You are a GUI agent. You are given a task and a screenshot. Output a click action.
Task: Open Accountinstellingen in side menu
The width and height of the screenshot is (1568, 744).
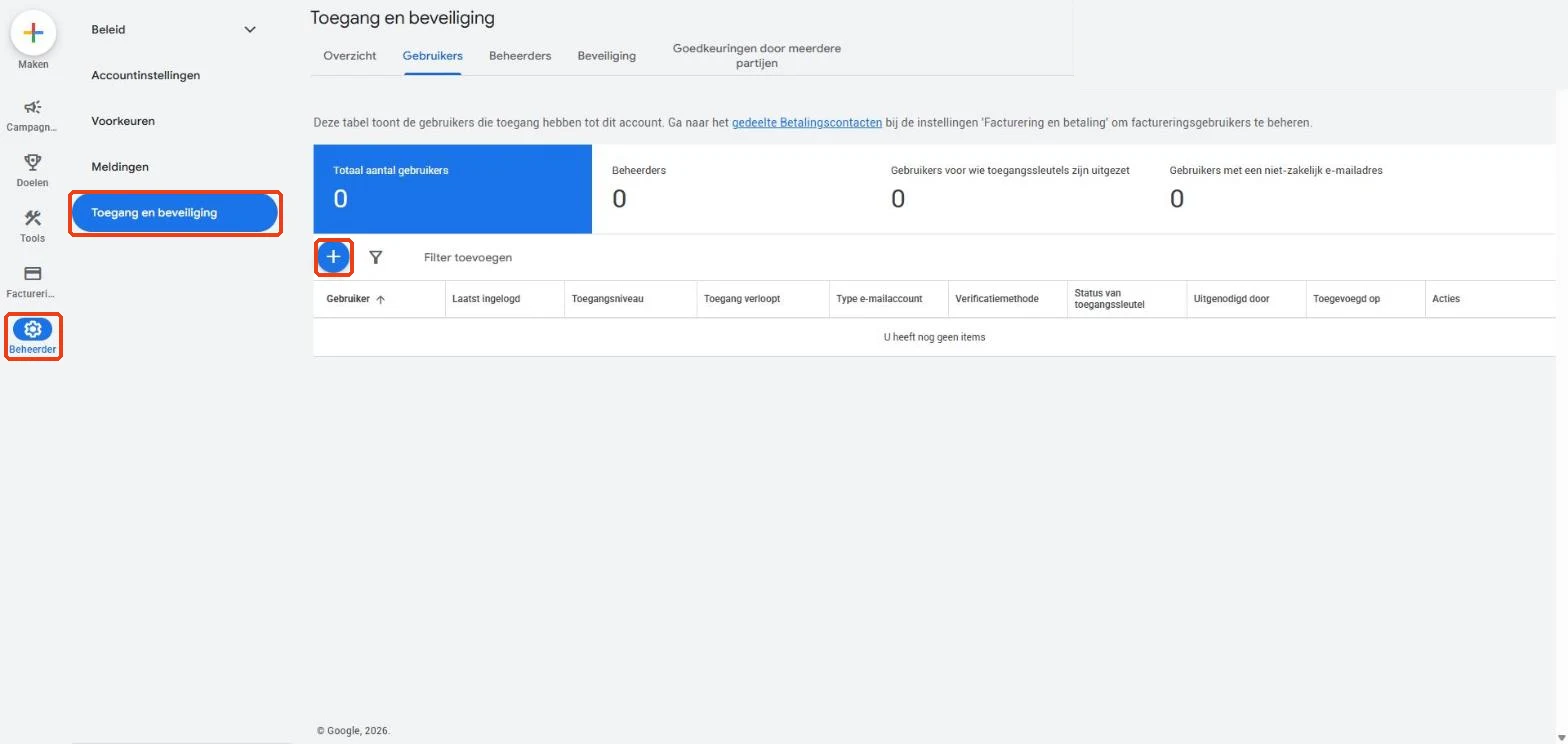(146, 75)
